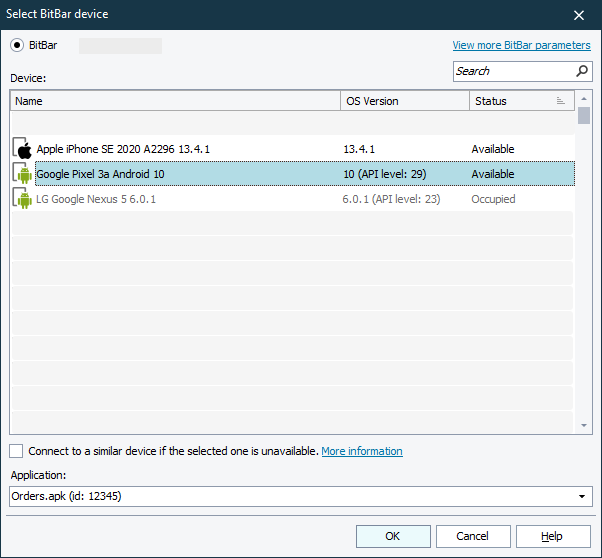Click the sort indicator icon in Status column
The width and height of the screenshot is (602, 558).
tap(561, 101)
